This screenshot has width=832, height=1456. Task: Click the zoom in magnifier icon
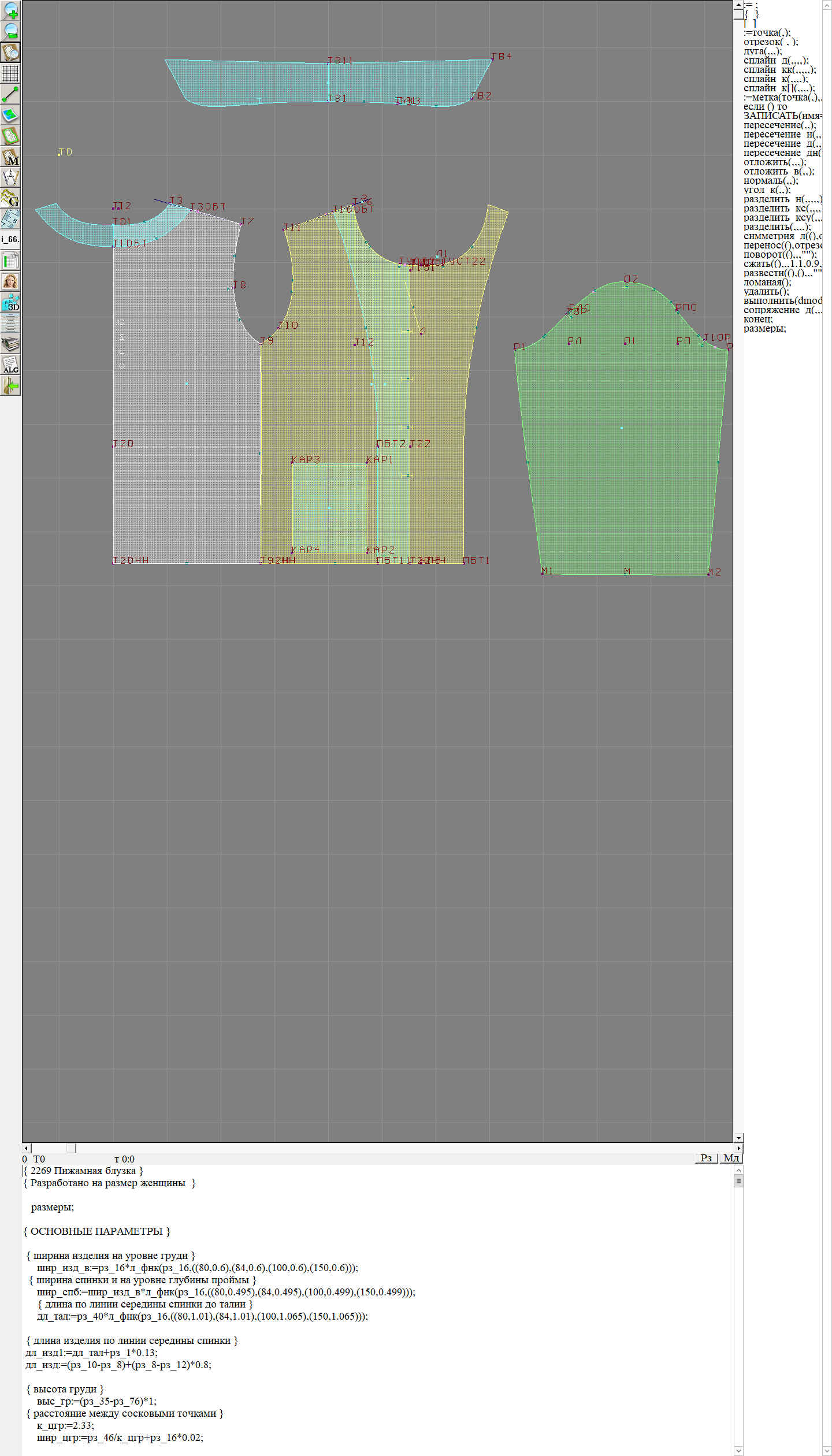10,10
